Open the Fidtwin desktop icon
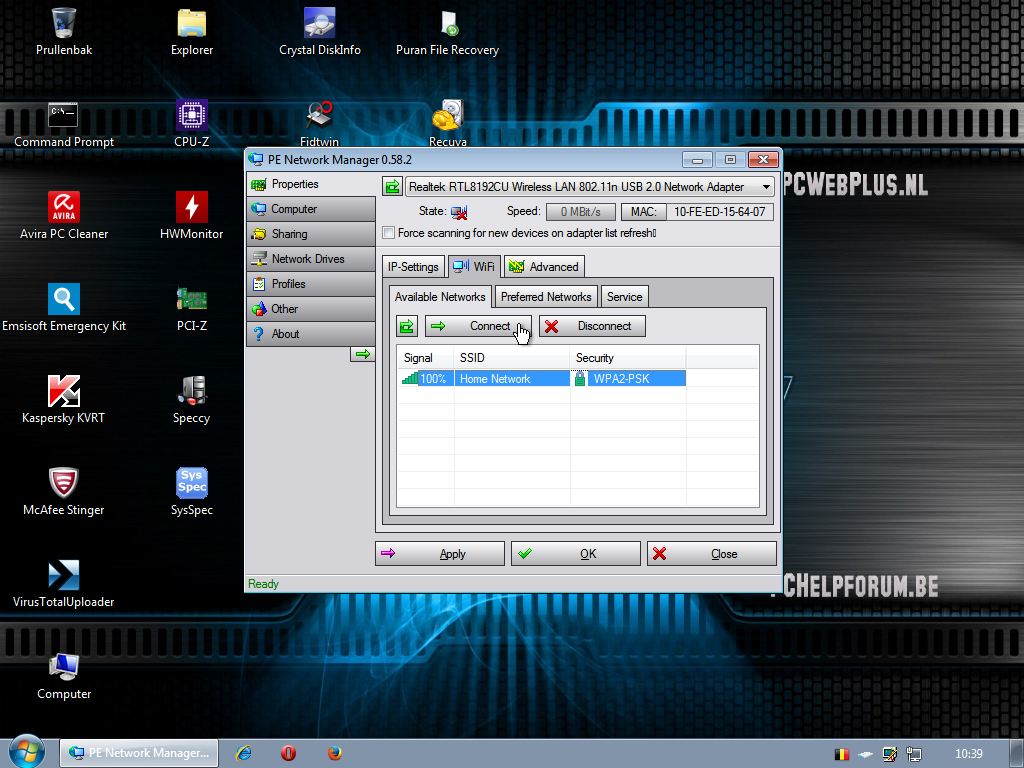Screen dimensions: 1024x768 tap(319, 124)
